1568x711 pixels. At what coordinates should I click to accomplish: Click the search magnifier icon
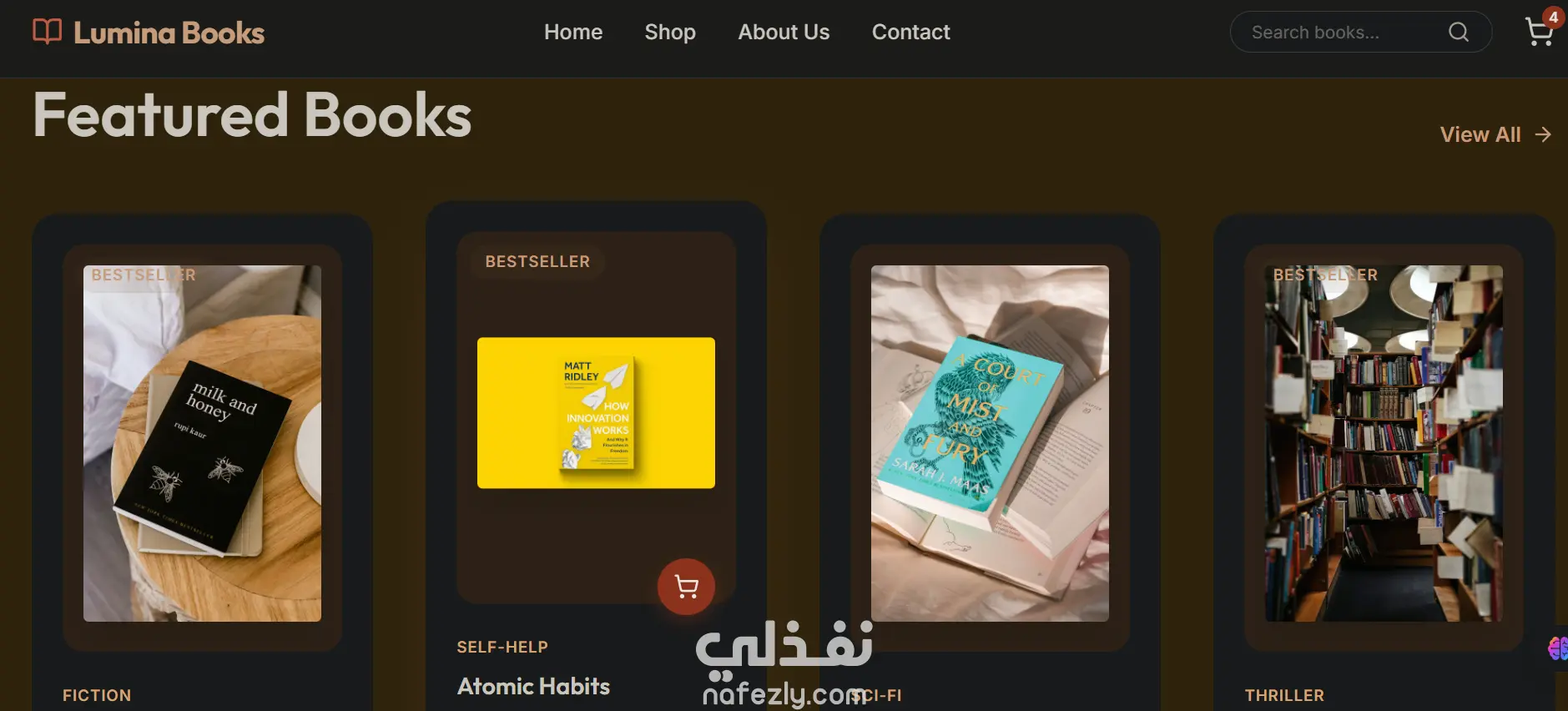click(x=1458, y=32)
